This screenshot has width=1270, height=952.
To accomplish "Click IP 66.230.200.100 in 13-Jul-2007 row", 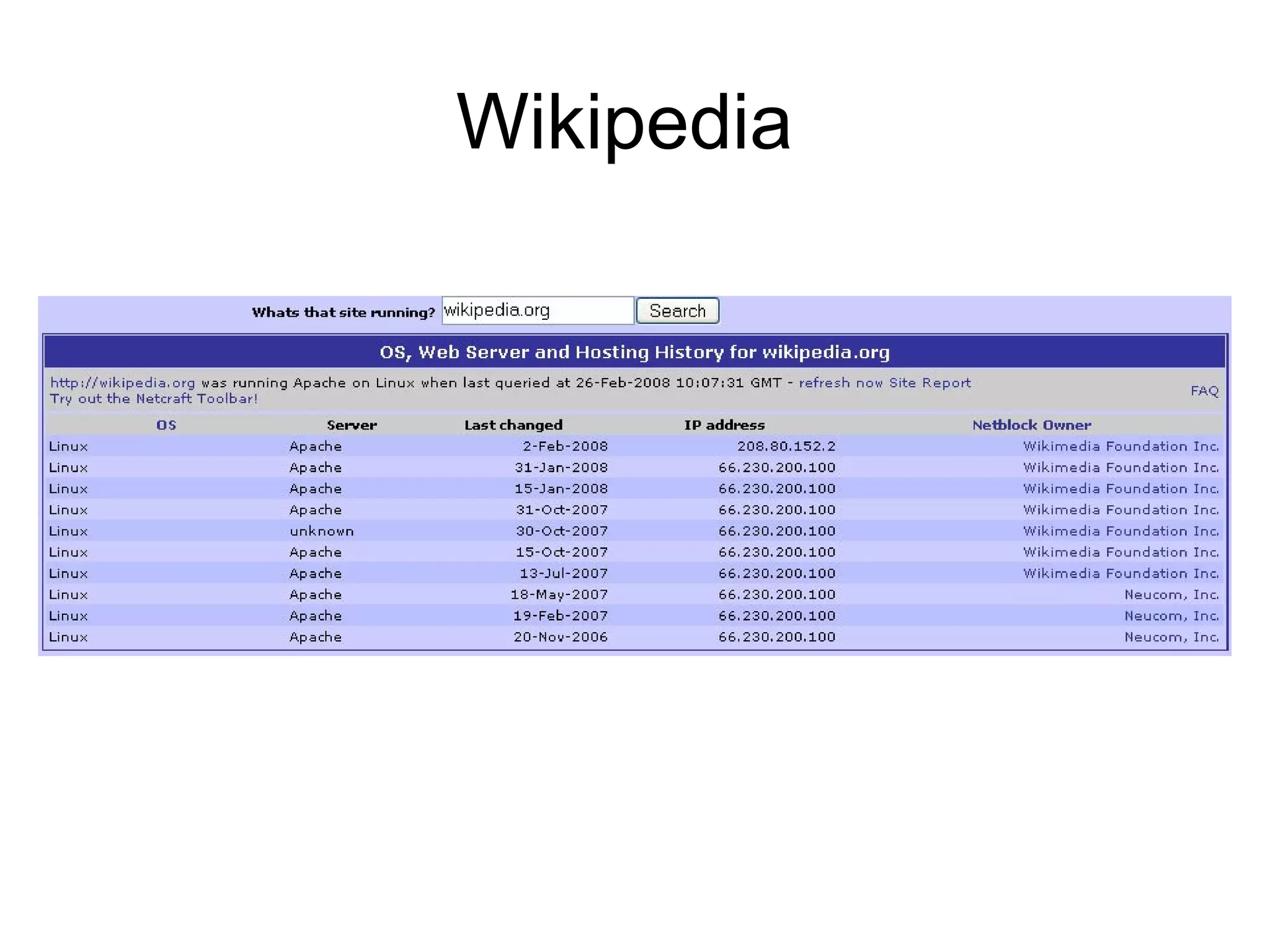I will [x=777, y=573].
